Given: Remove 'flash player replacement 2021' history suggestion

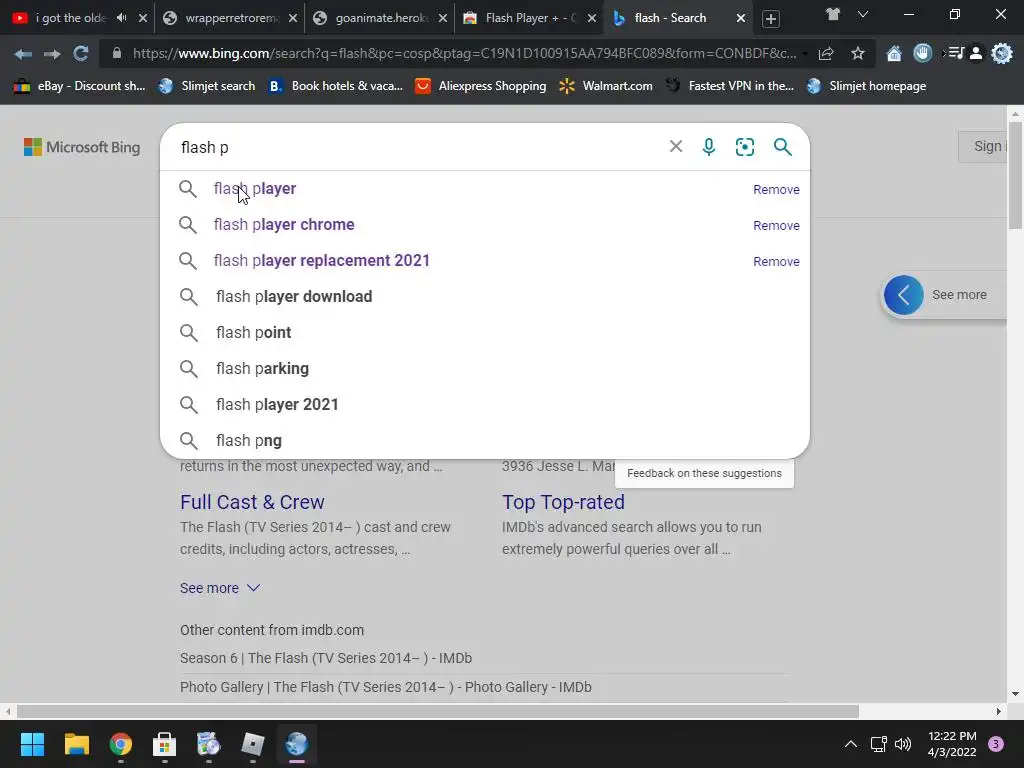Looking at the screenshot, I should coord(776,261).
